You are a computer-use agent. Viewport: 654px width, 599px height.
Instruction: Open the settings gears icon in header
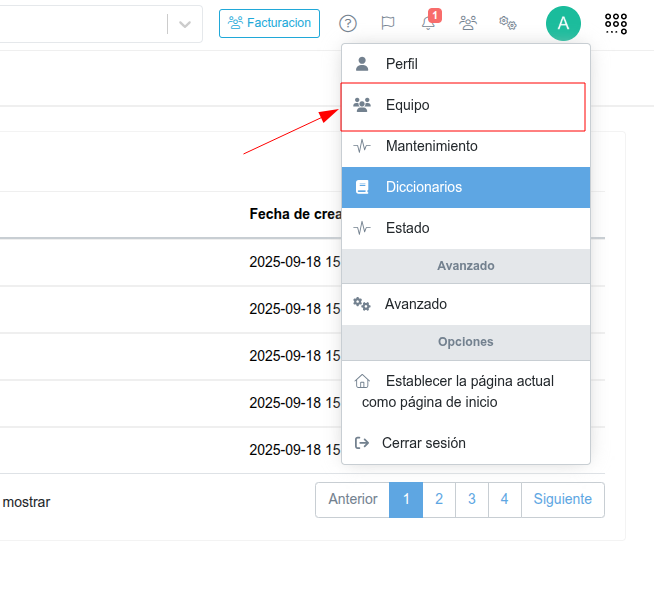[508, 23]
